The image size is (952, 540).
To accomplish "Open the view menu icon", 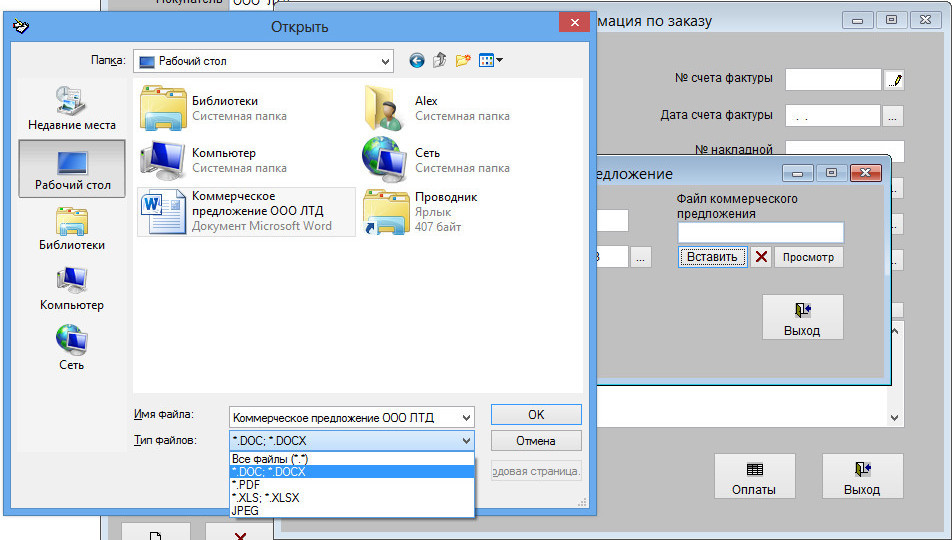I will tap(491, 60).
